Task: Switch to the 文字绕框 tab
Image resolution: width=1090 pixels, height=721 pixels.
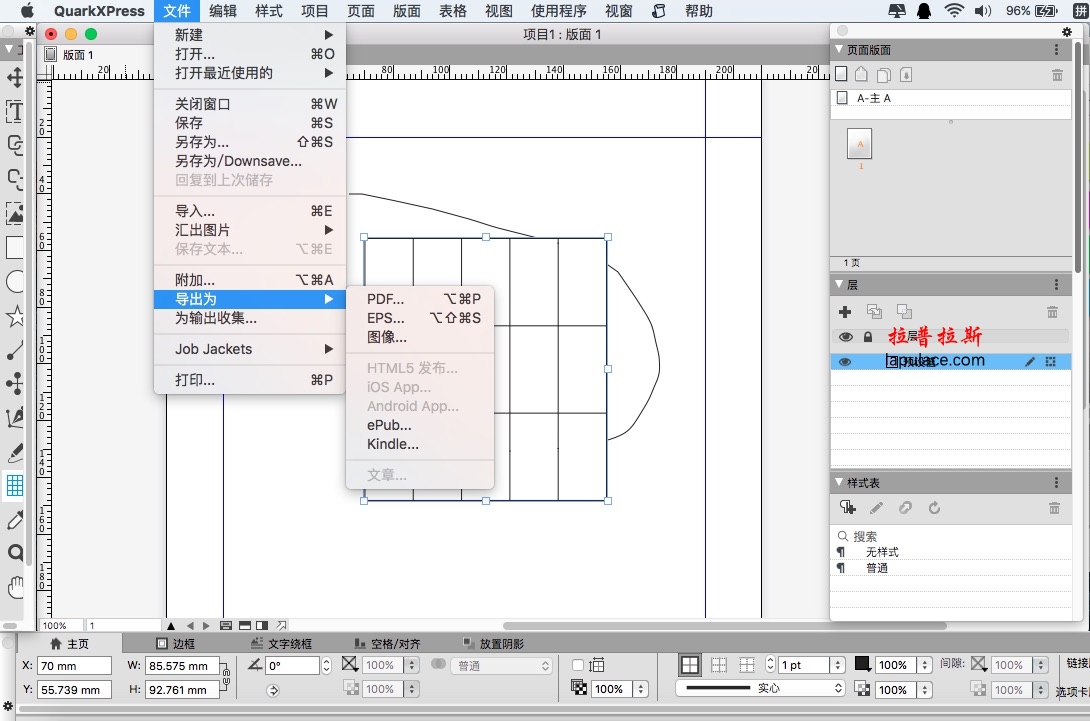Action: point(281,643)
